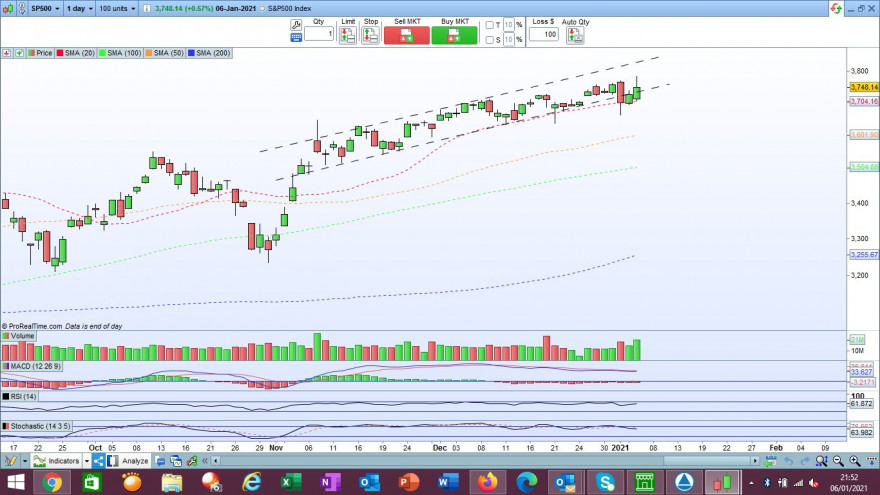The width and height of the screenshot is (880, 495).
Task: Click the Stochastic (14 3 5) panel label
Action: point(36,426)
